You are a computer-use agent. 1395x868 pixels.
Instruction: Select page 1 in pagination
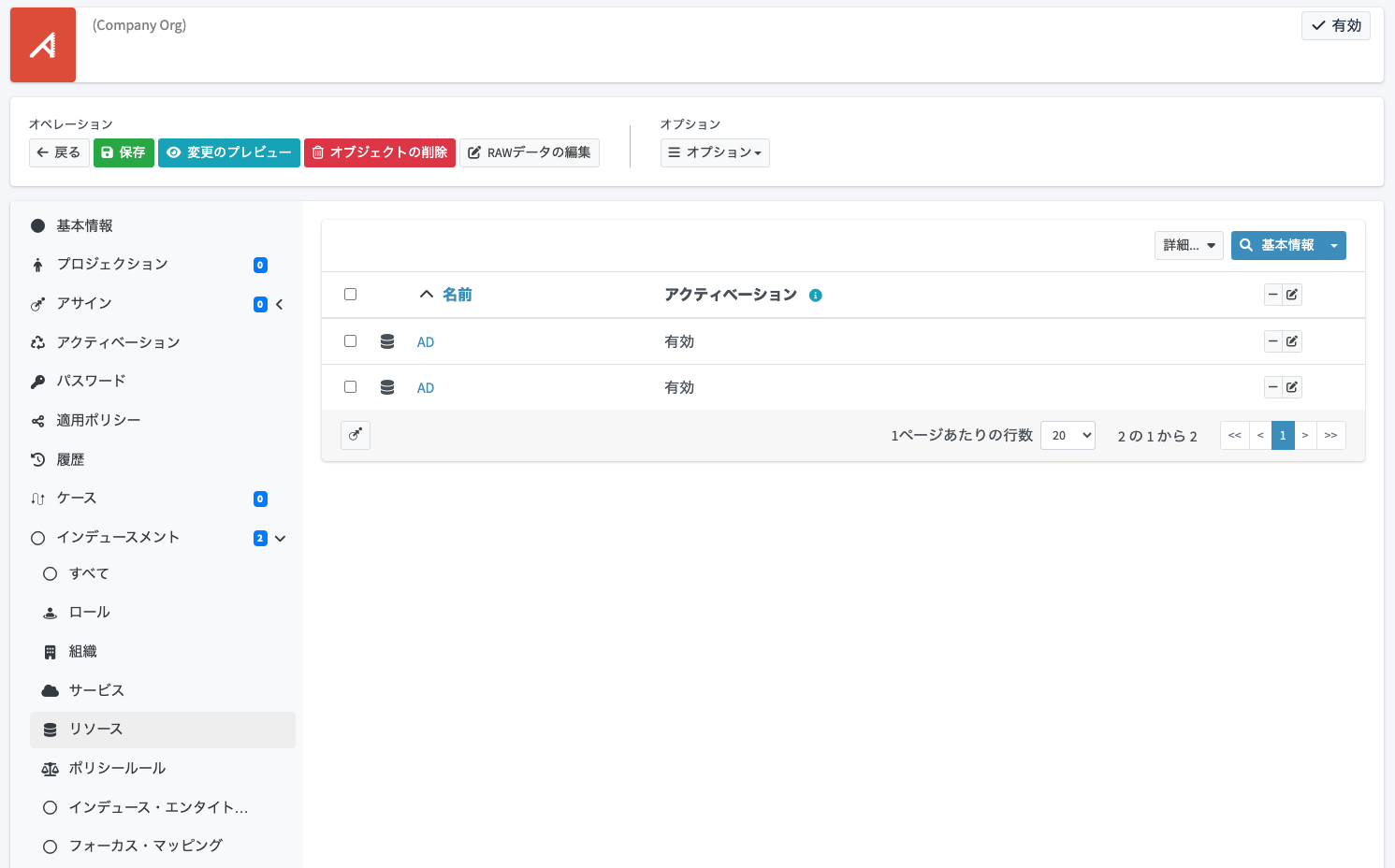[x=1283, y=436]
